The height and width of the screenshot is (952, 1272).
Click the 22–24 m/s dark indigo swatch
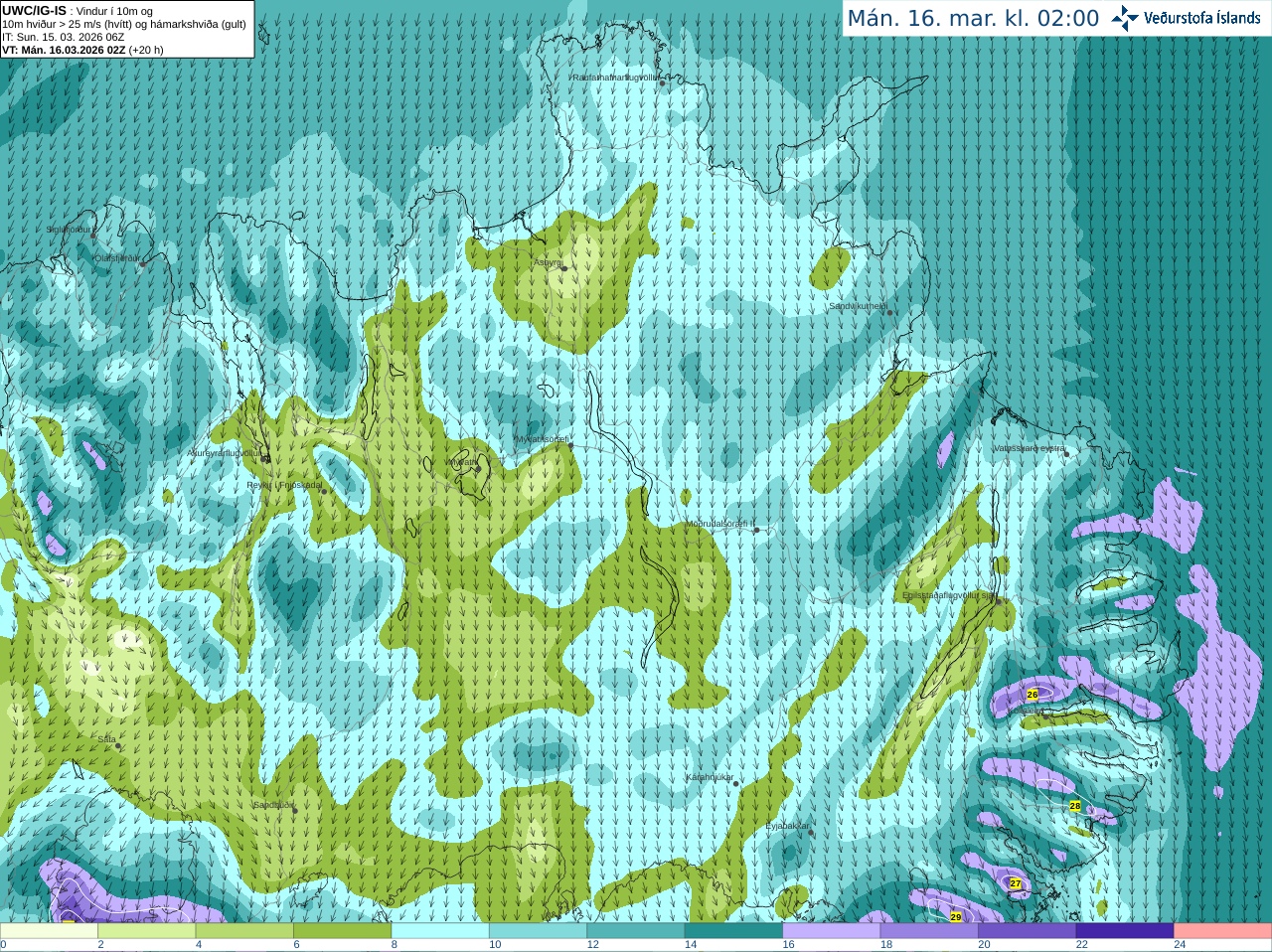(x=1125, y=931)
